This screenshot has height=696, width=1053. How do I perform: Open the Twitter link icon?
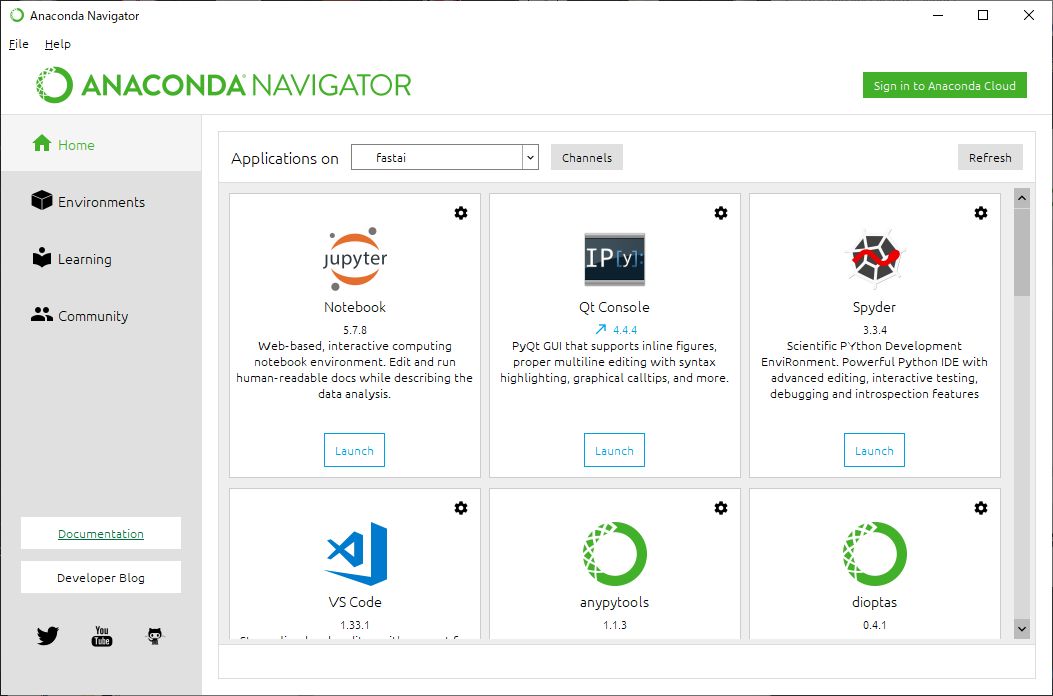tap(48, 636)
